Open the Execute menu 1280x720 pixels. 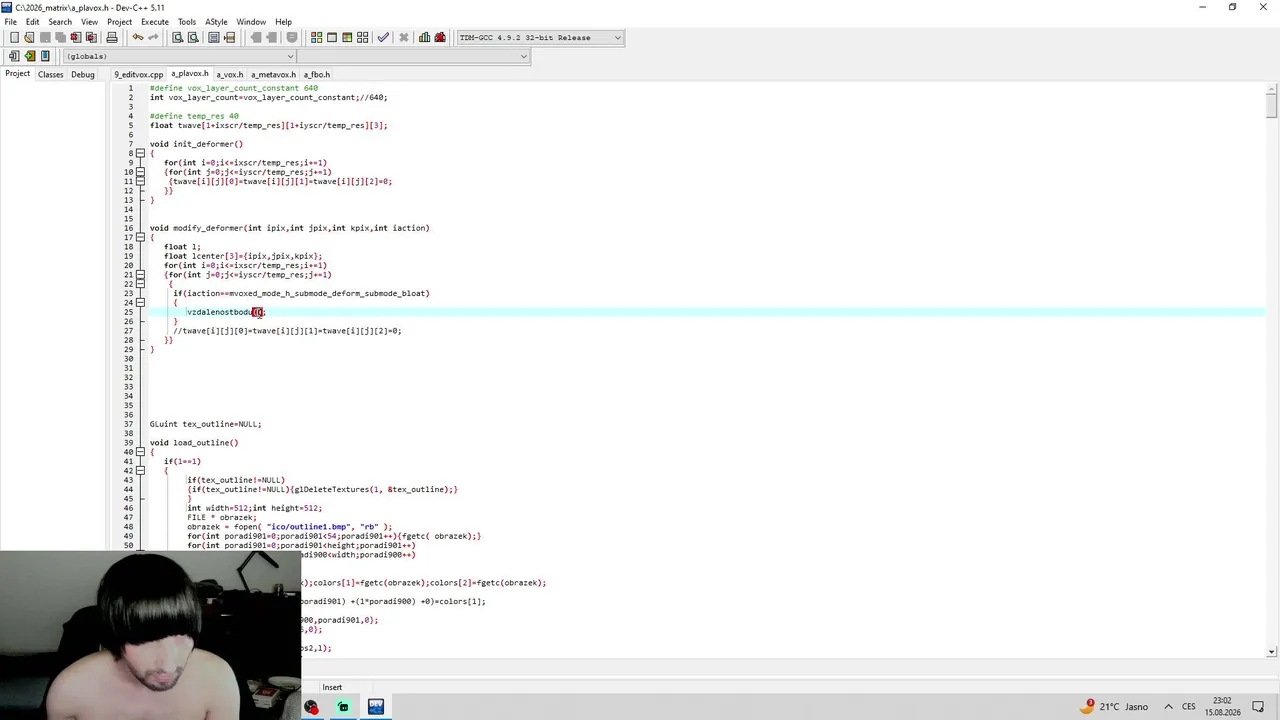click(x=155, y=22)
